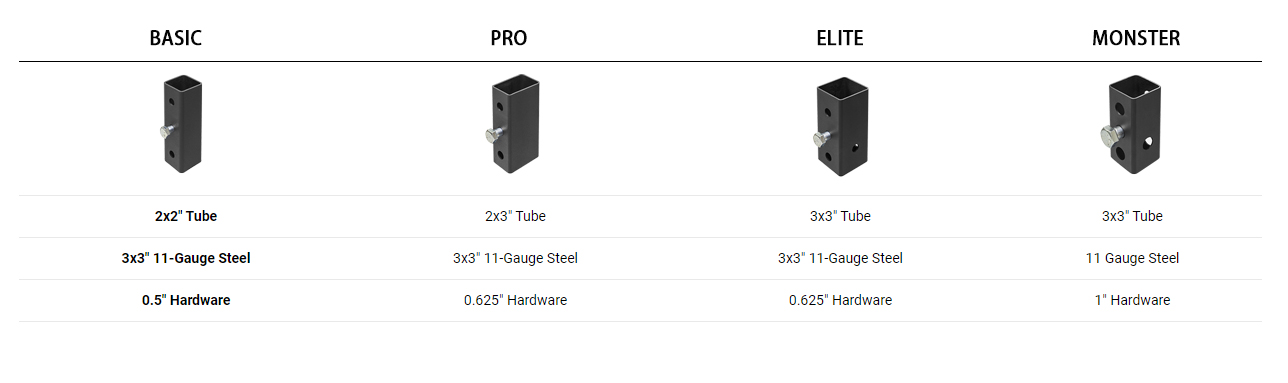Select the MONSTER column header
1288x383 pixels.
1136,38
